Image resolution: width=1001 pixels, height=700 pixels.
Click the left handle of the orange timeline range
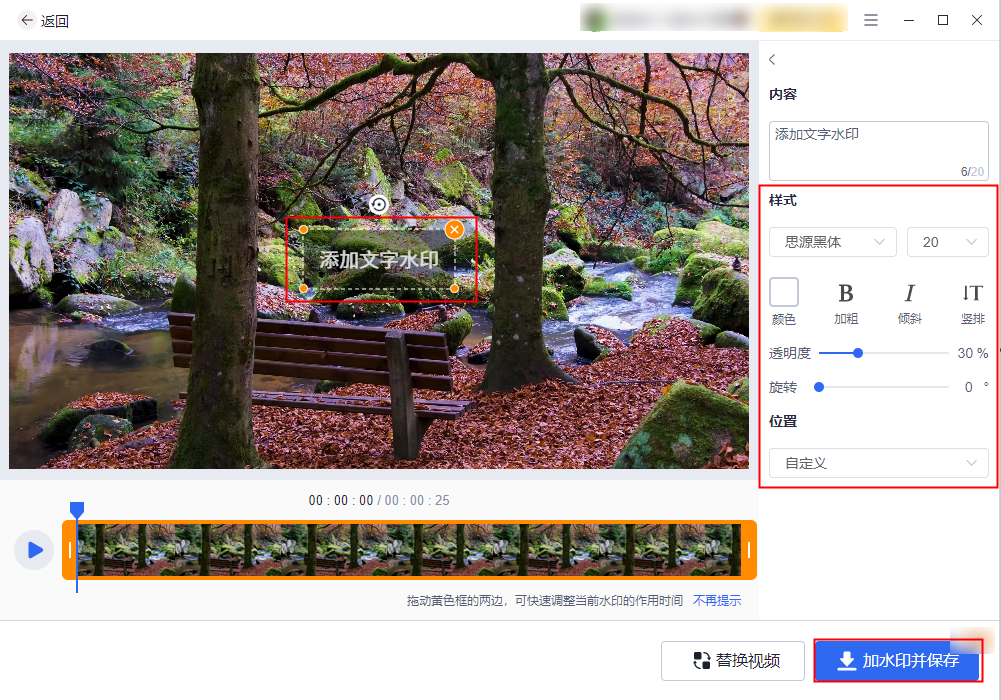70,550
